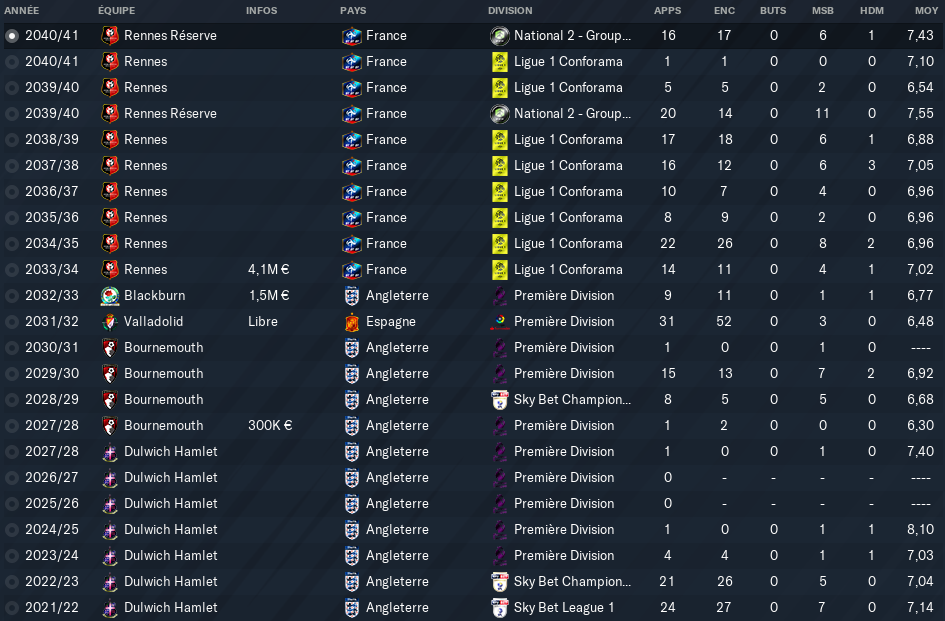The width and height of the screenshot is (945, 621).
Task: Click the Sky Bet League 1 logo
Action: 500,607
